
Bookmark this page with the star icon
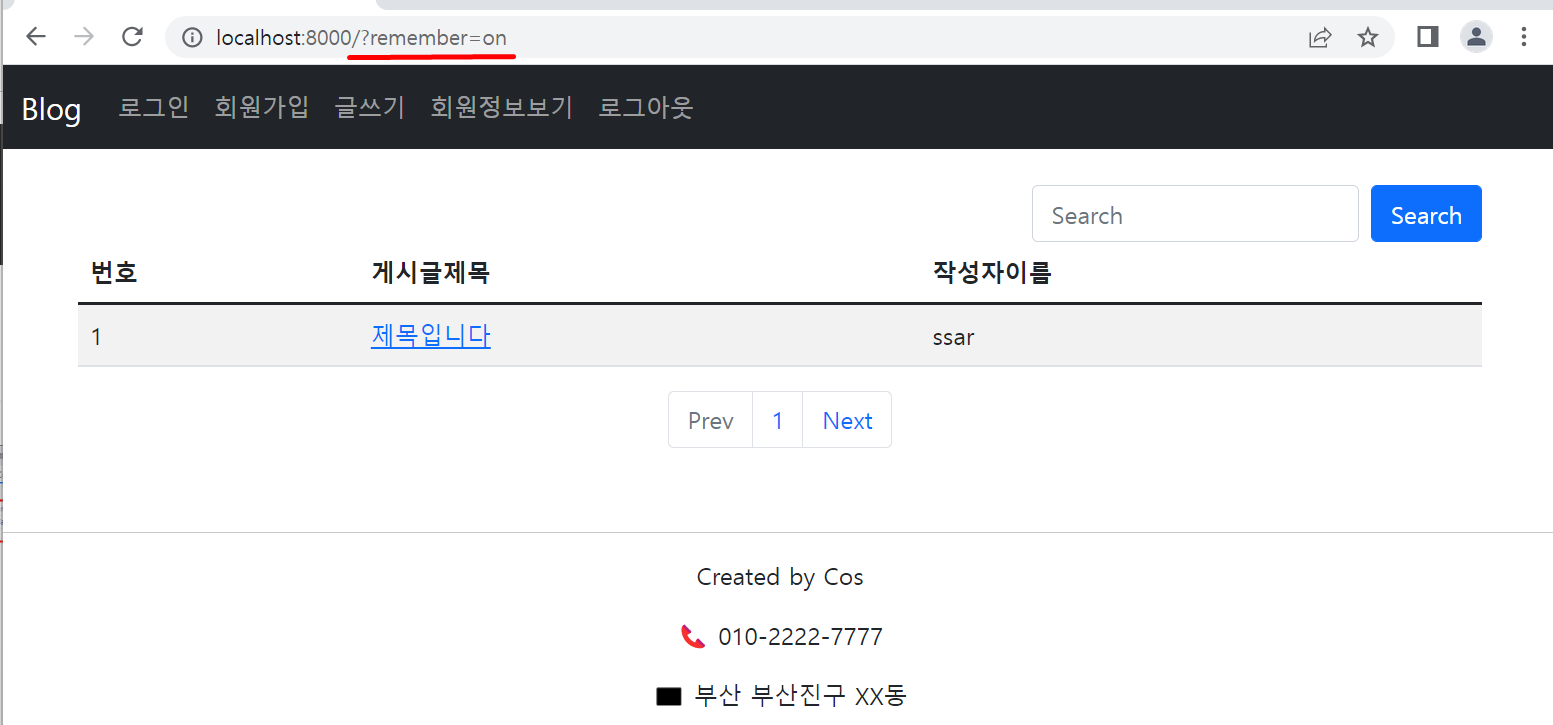tap(1368, 38)
